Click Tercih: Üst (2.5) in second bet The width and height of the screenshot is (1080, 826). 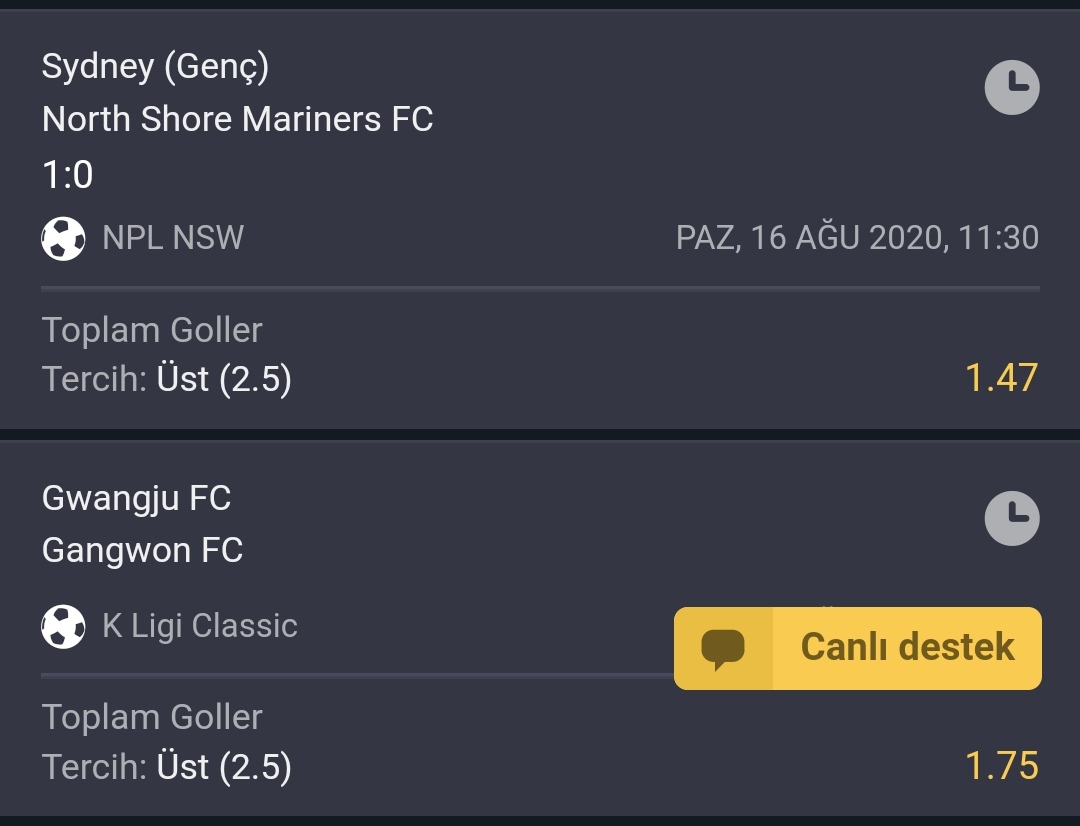167,767
